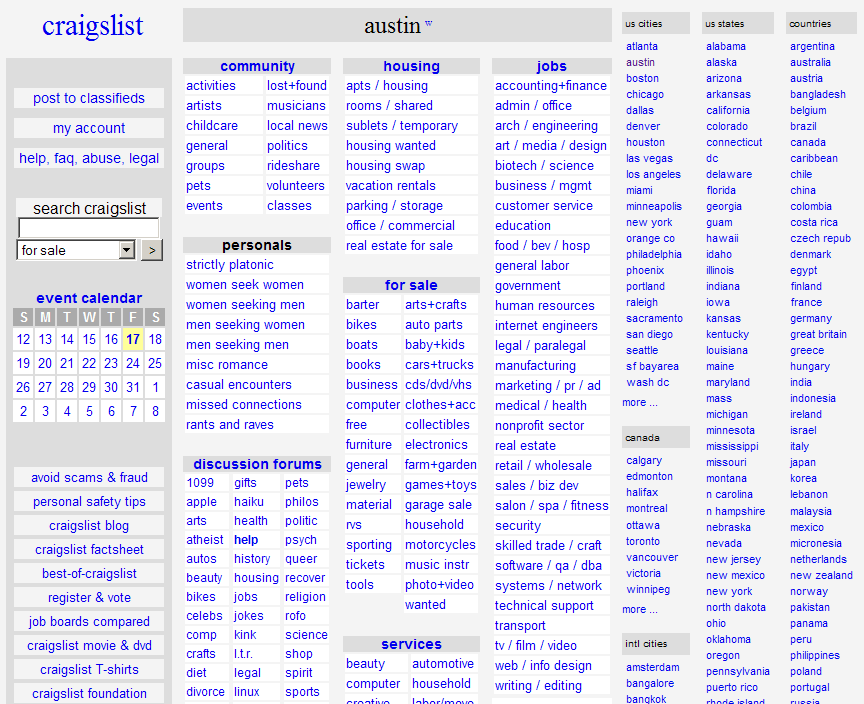Browse childcare in community
864x704 pixels.
point(212,126)
